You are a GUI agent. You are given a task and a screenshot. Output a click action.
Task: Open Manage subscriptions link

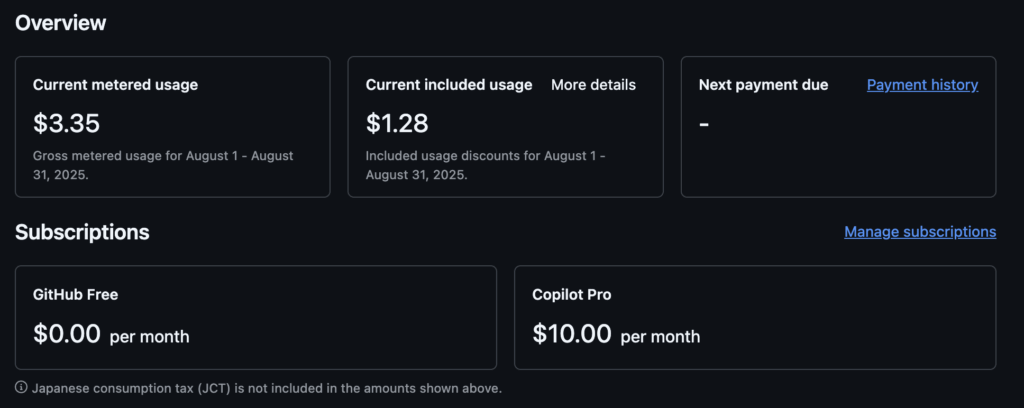click(x=920, y=232)
